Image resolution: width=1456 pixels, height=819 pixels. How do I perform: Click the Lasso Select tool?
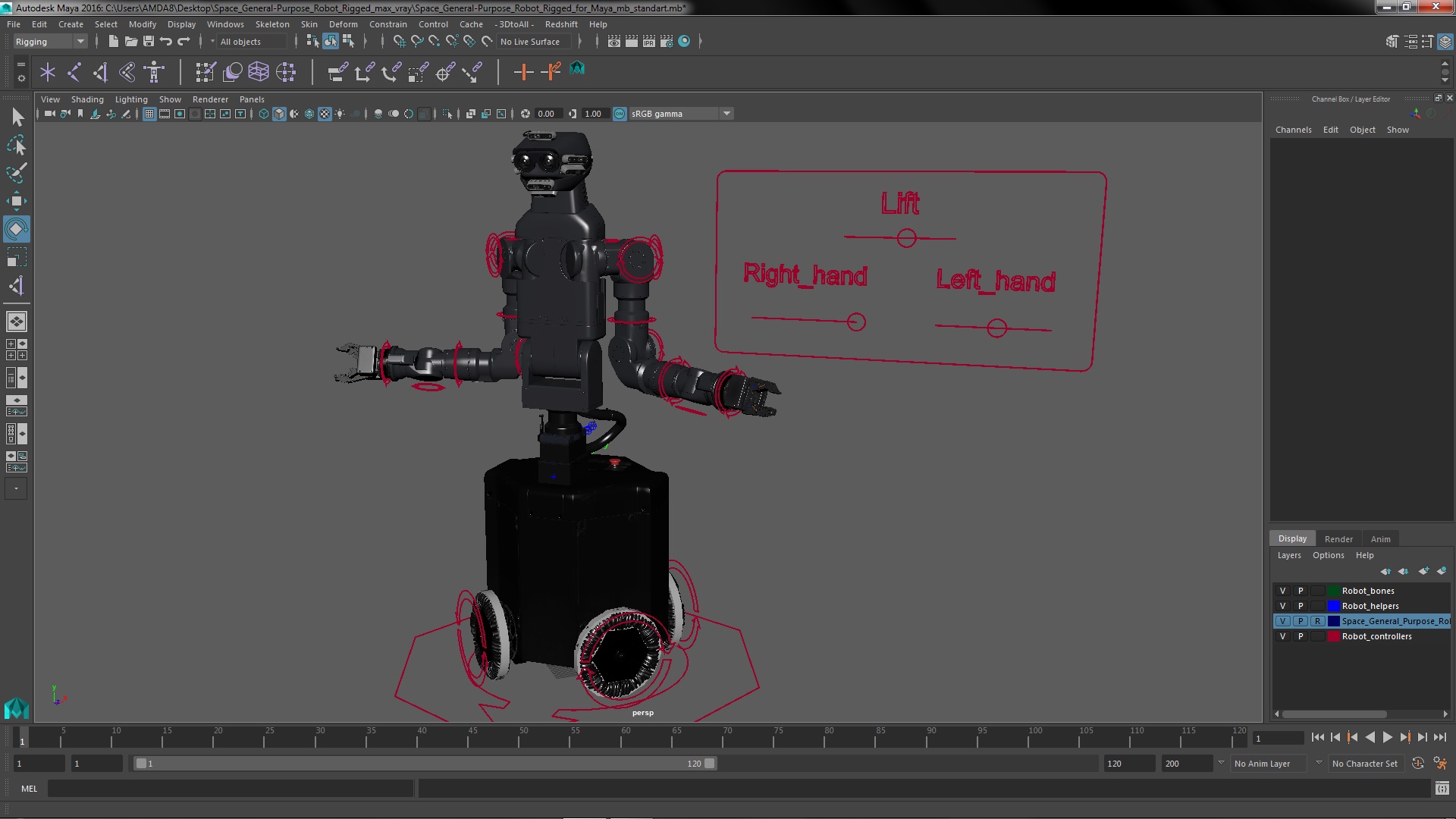[16, 145]
